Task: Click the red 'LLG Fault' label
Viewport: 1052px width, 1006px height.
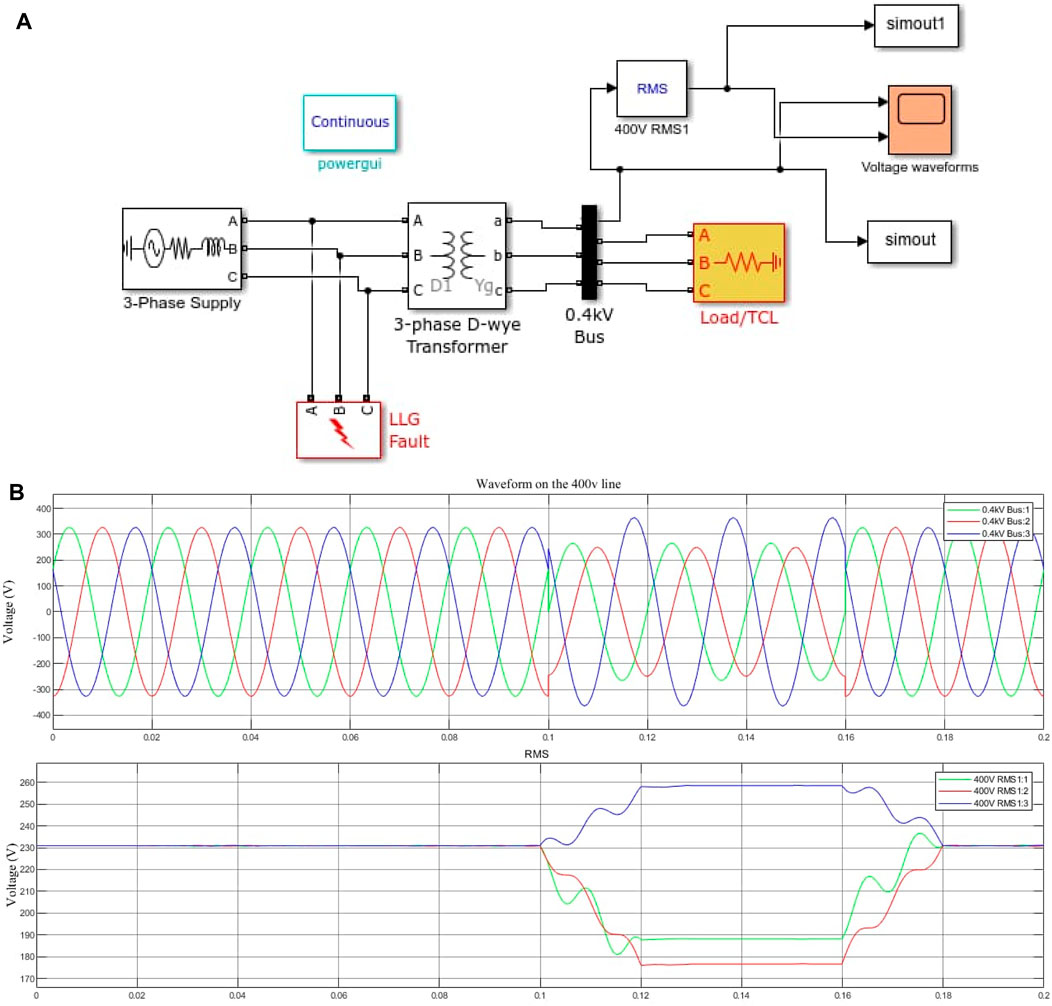Action: 409,430
